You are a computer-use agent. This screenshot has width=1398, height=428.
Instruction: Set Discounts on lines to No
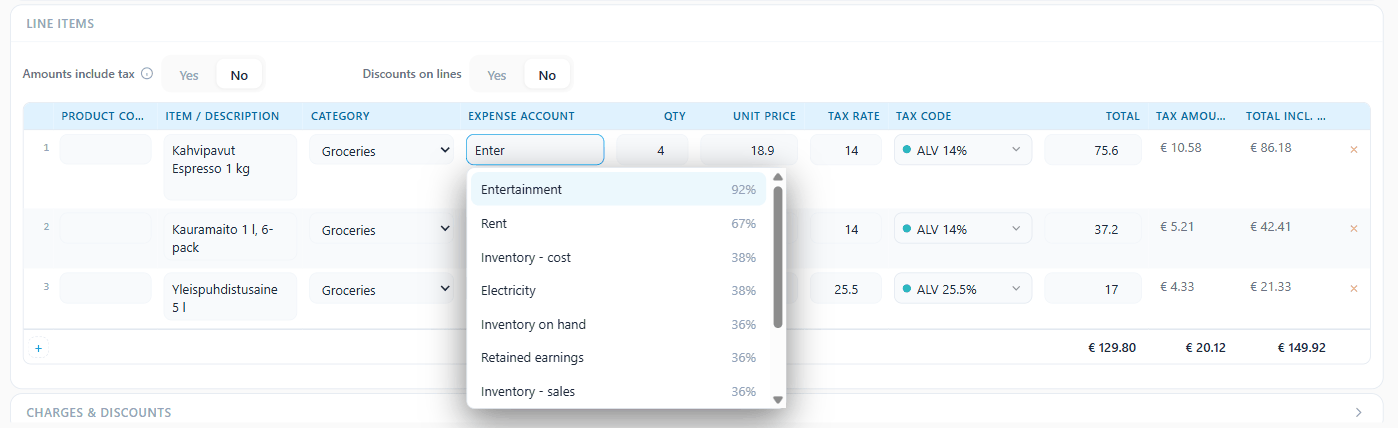[x=547, y=75]
